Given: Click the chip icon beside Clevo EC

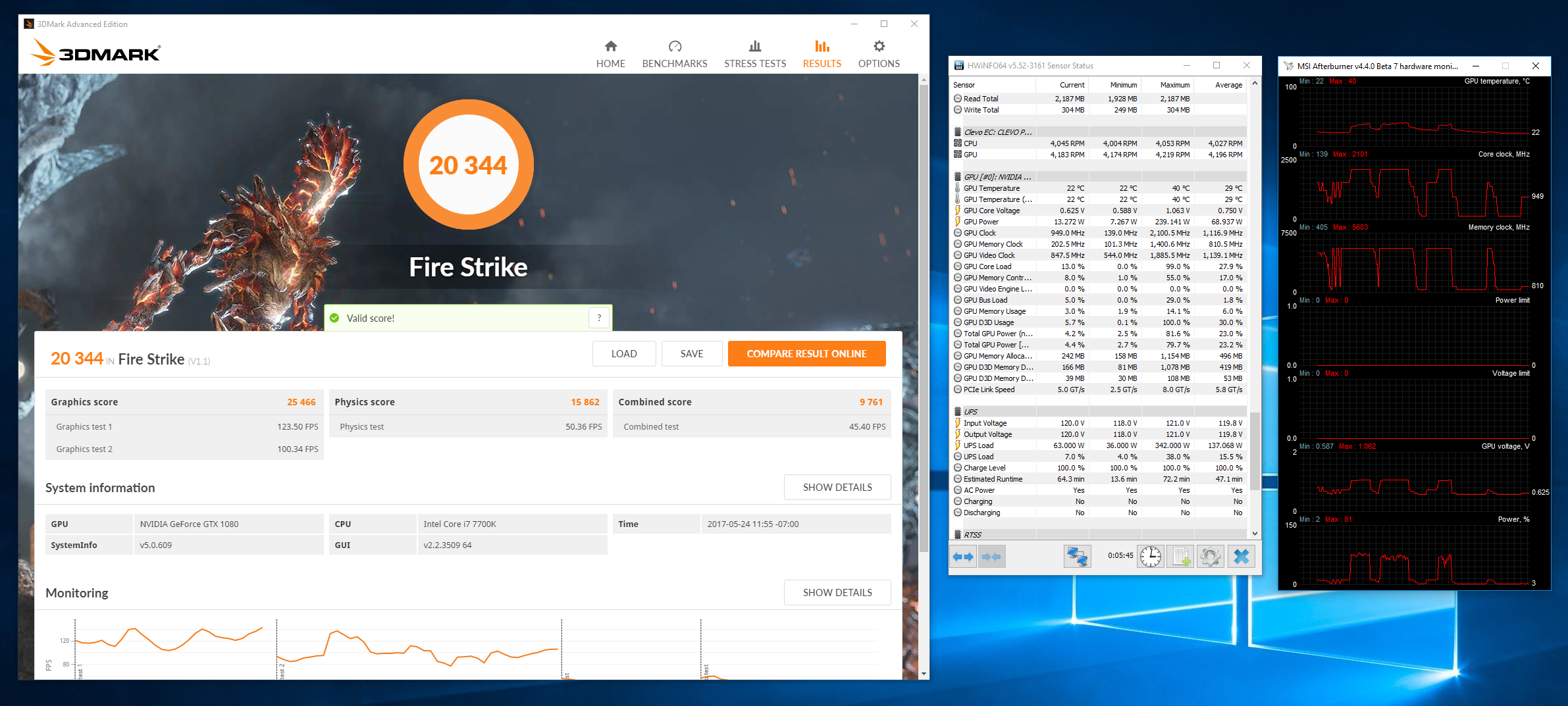Looking at the screenshot, I should [958, 132].
